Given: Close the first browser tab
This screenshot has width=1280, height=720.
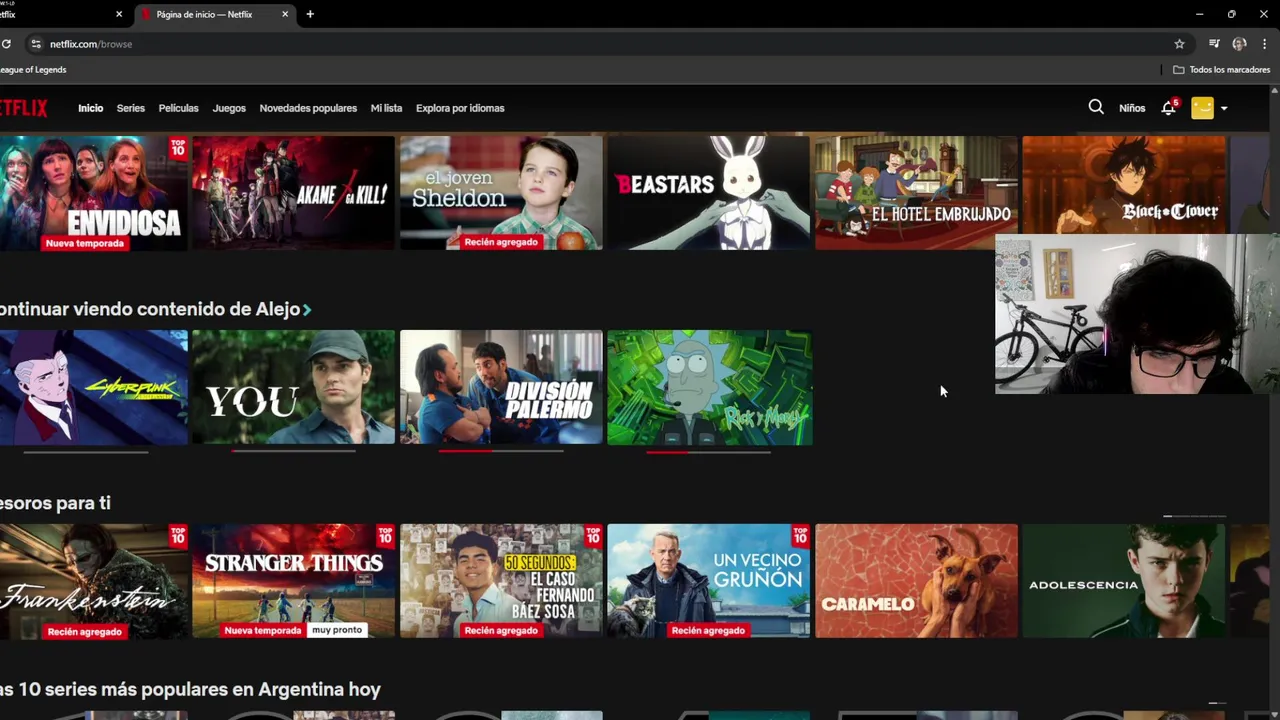Looking at the screenshot, I should [119, 14].
